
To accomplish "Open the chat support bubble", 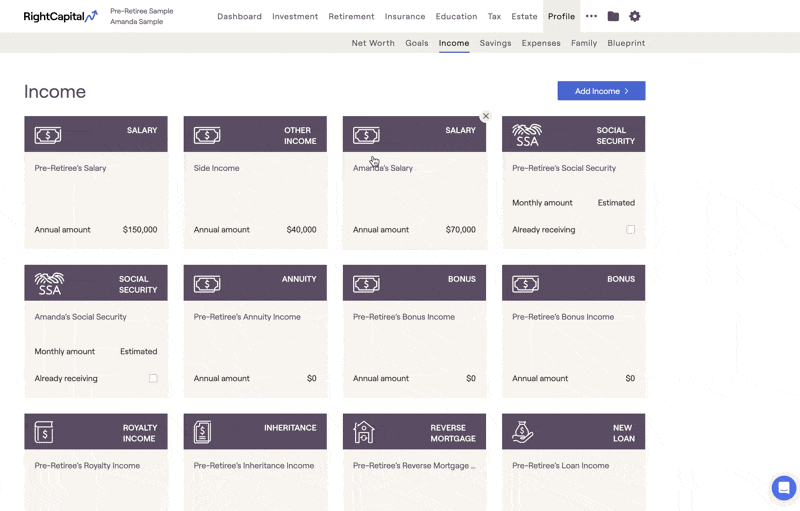I will click(x=784, y=488).
